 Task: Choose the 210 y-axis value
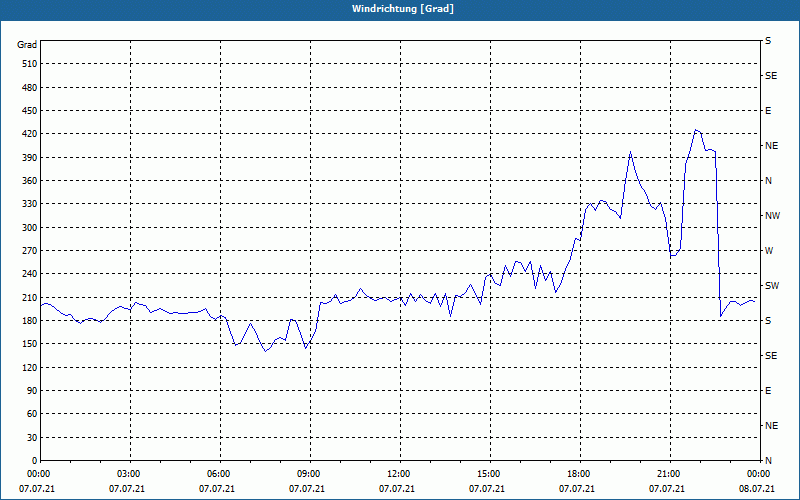click(x=30, y=297)
